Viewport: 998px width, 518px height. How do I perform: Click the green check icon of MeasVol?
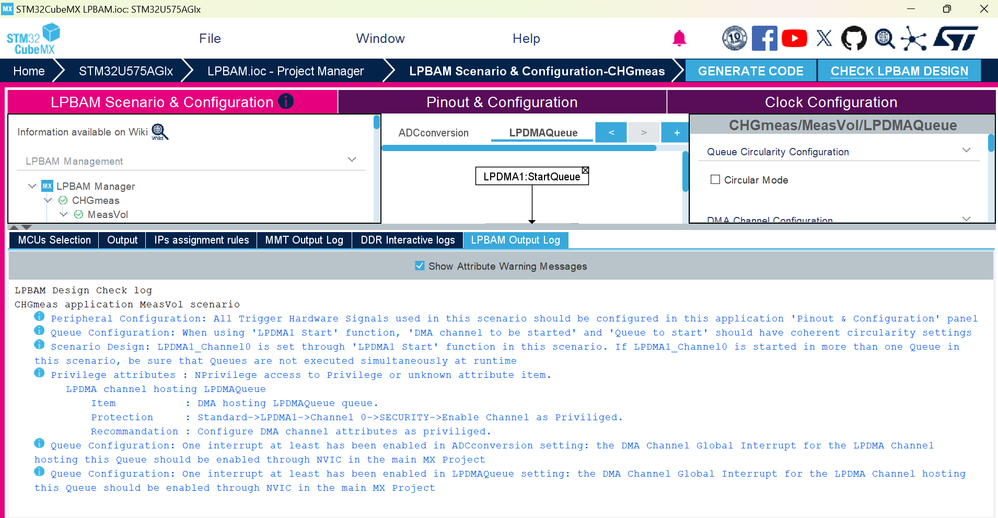[x=78, y=214]
